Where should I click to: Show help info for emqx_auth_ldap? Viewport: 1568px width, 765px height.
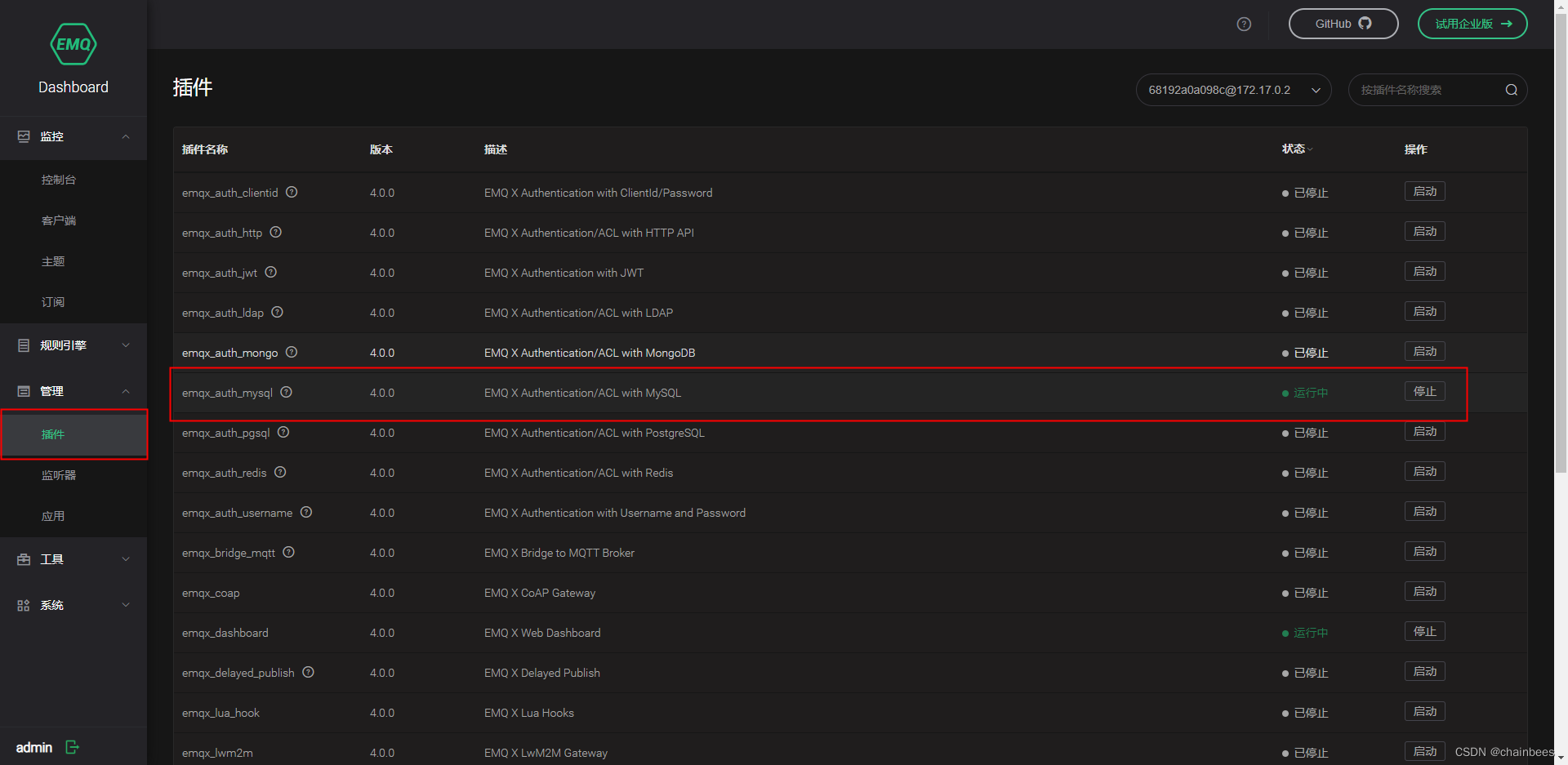278,312
